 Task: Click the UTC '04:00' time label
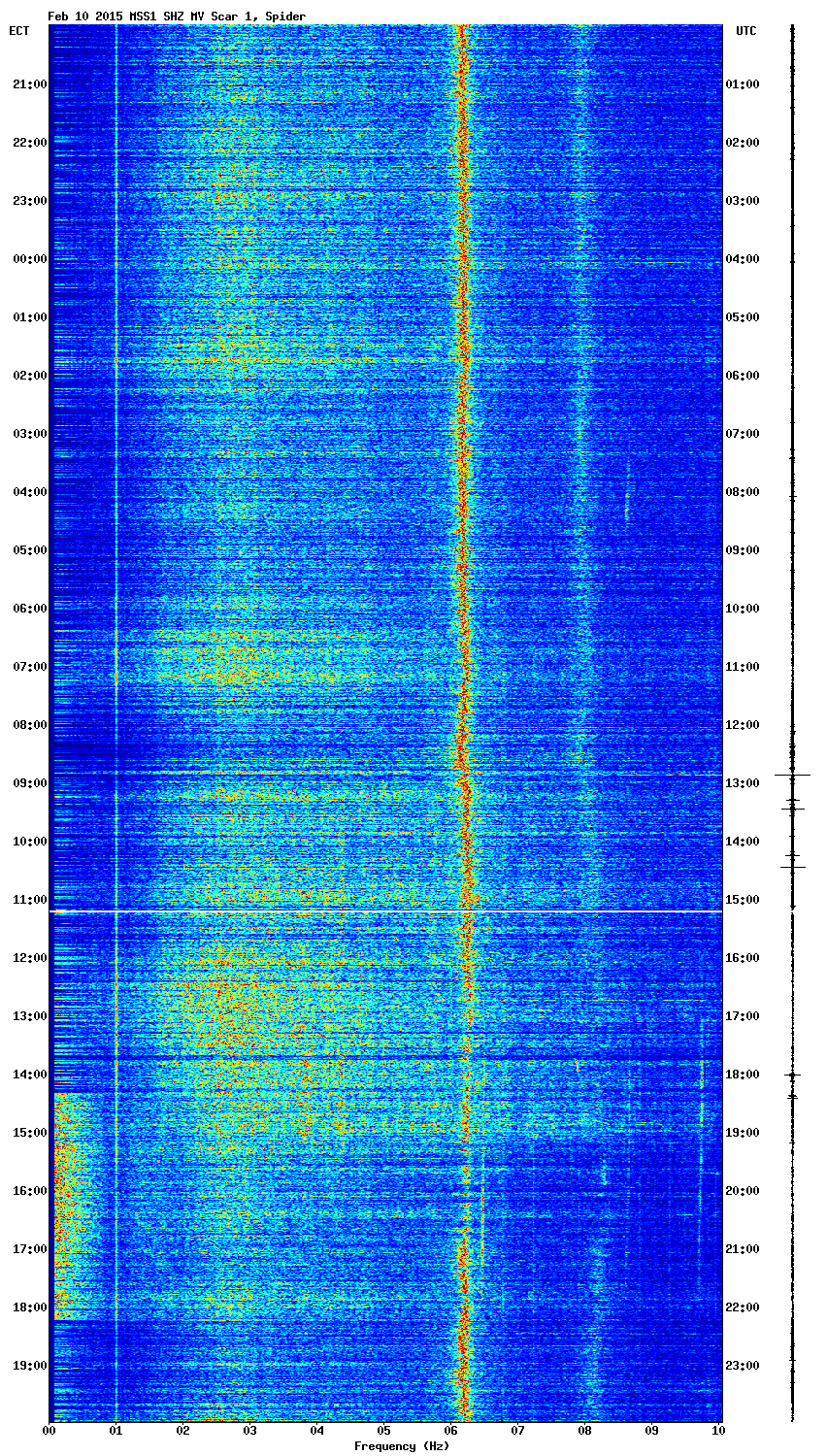pos(743,259)
